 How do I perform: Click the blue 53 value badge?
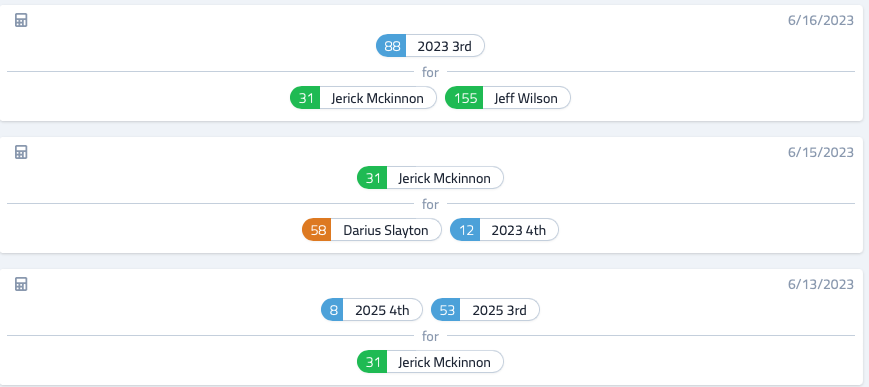click(x=446, y=310)
